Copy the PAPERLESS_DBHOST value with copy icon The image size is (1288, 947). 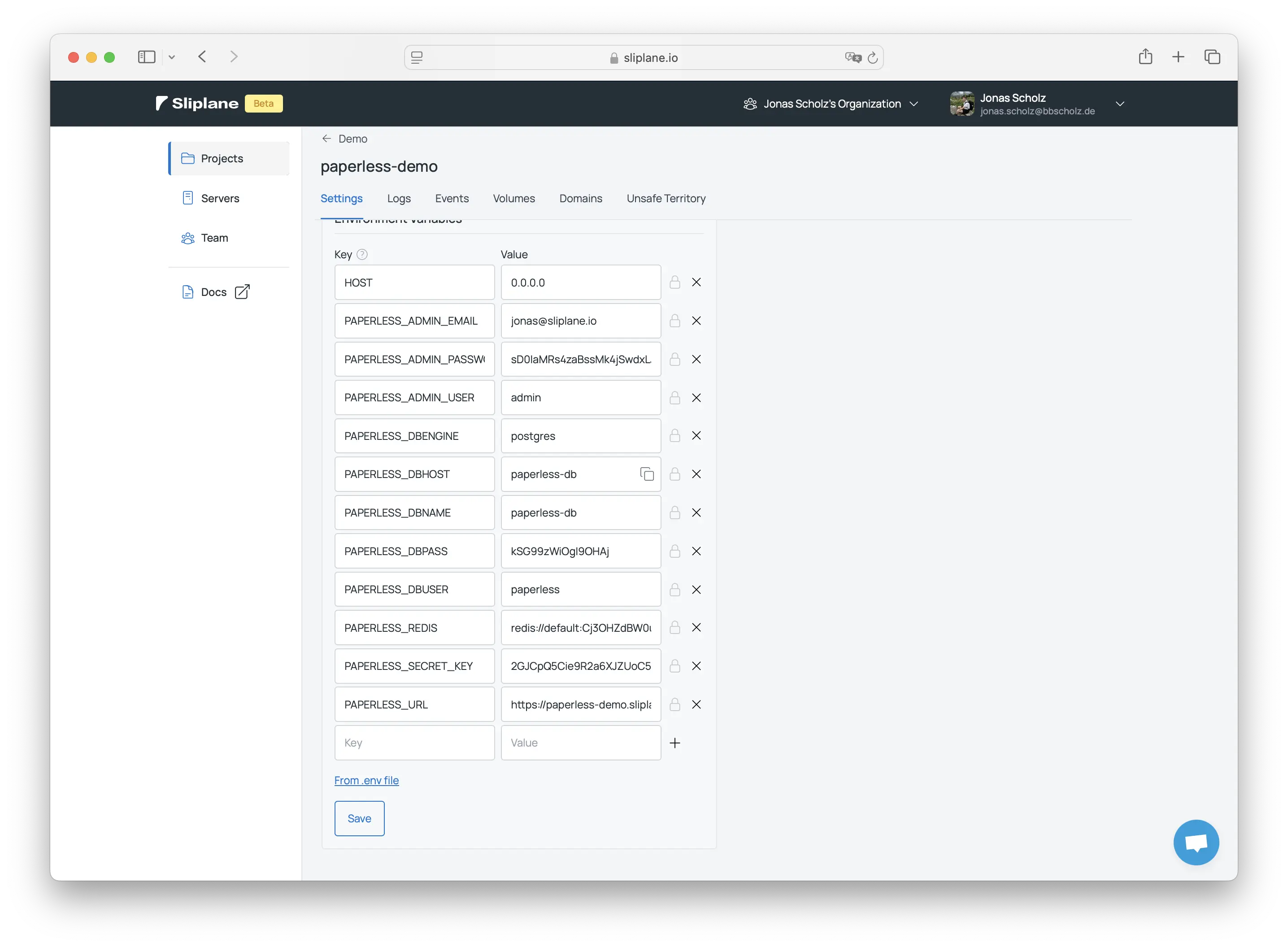tap(647, 474)
